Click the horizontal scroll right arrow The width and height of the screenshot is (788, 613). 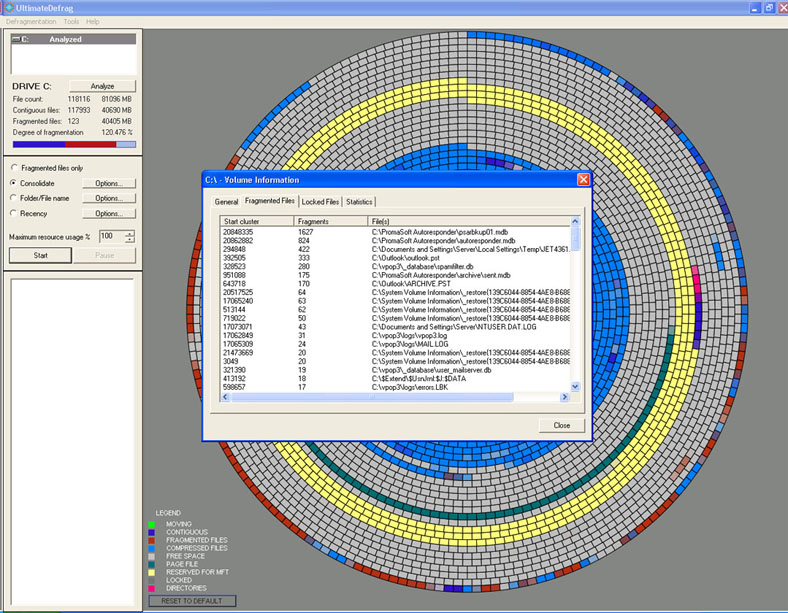tap(564, 397)
